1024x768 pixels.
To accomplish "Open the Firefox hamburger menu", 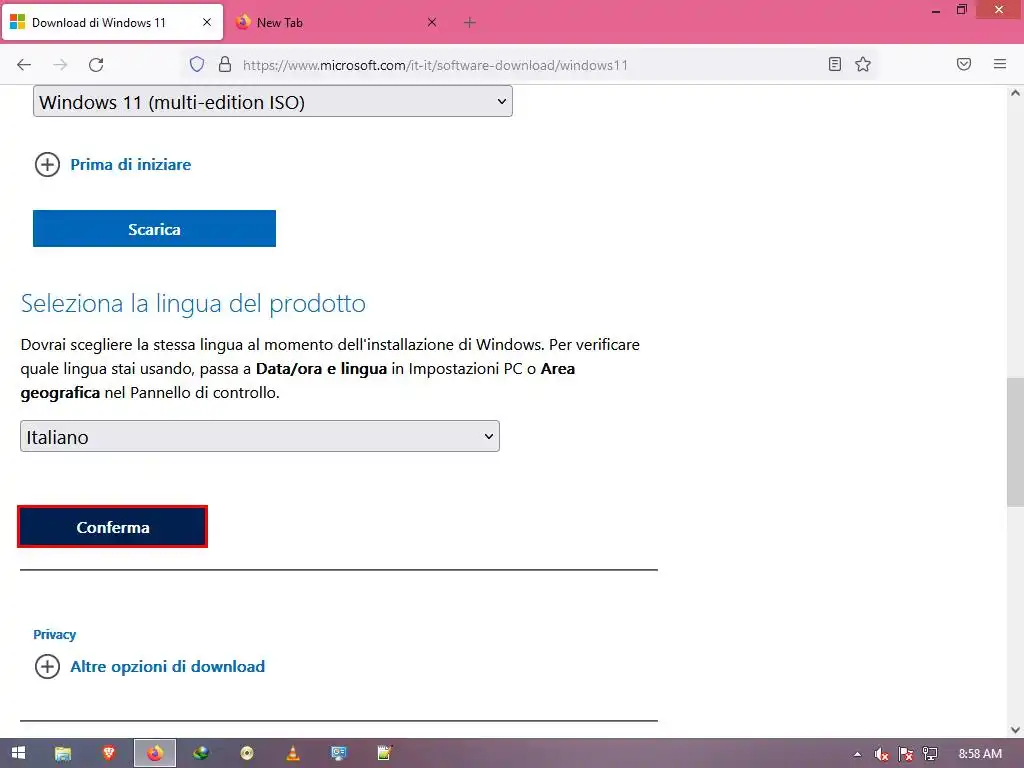I will pos(1000,64).
